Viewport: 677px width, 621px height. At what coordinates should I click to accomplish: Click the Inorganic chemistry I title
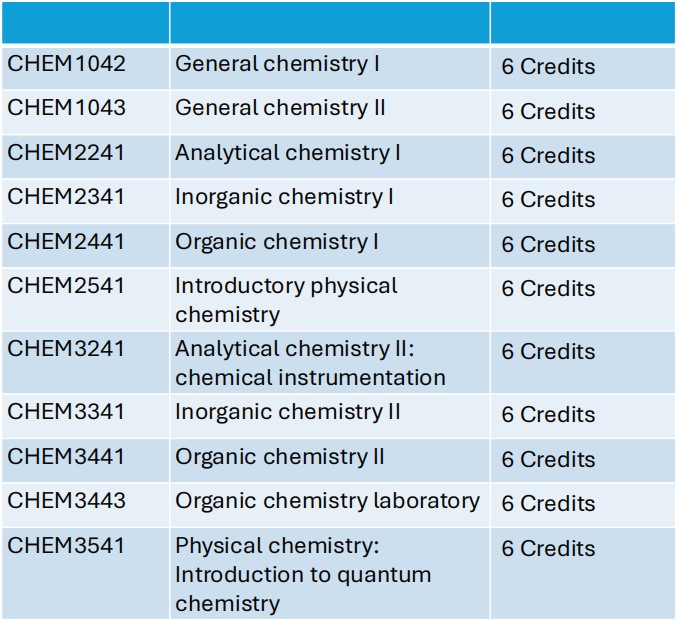[x=285, y=197]
